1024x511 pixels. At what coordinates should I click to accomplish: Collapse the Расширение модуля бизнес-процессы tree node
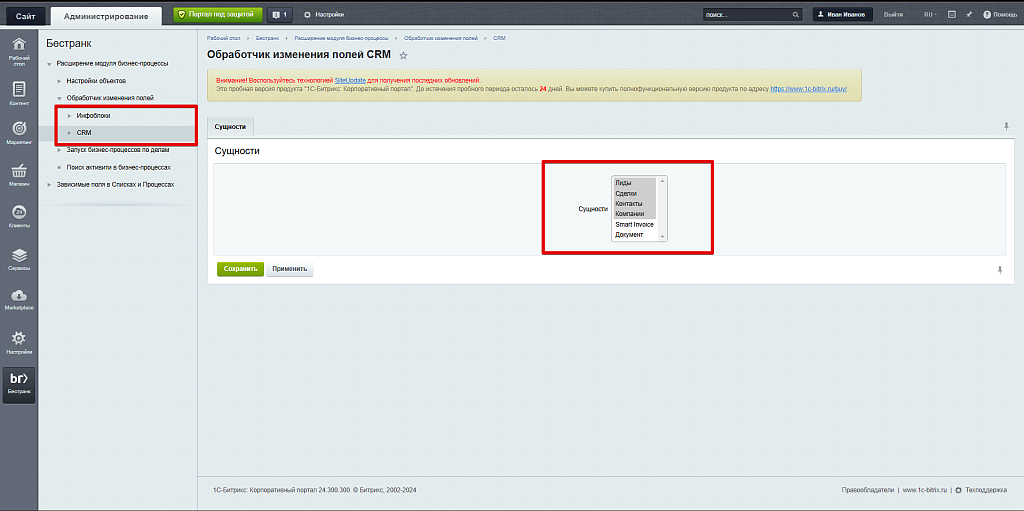(x=50, y=64)
